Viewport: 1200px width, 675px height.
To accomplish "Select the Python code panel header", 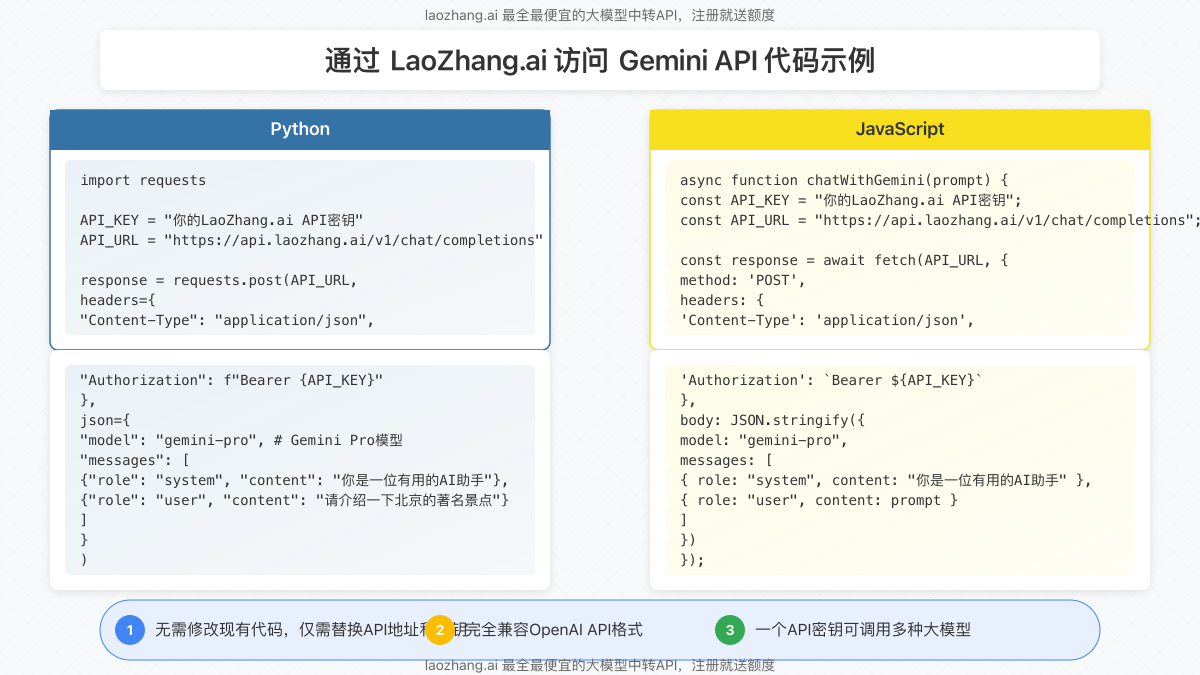I will pyautogui.click(x=300, y=130).
